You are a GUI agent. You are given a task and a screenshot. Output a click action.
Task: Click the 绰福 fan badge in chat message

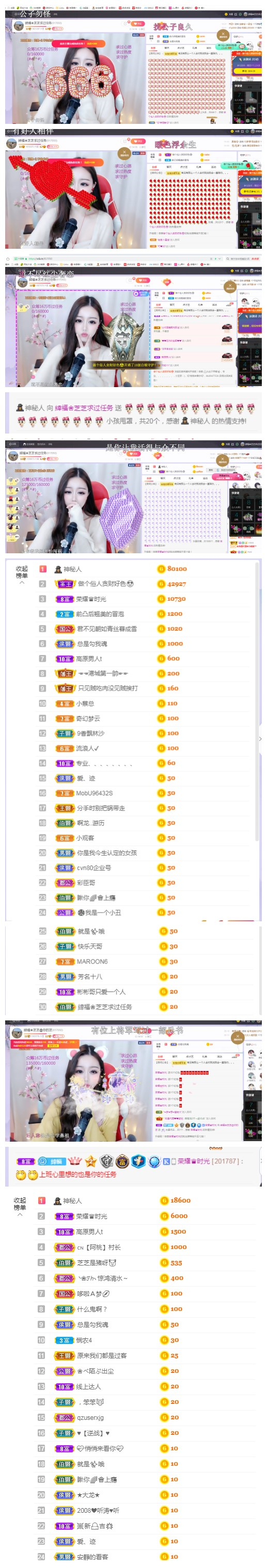tap(52, 1161)
